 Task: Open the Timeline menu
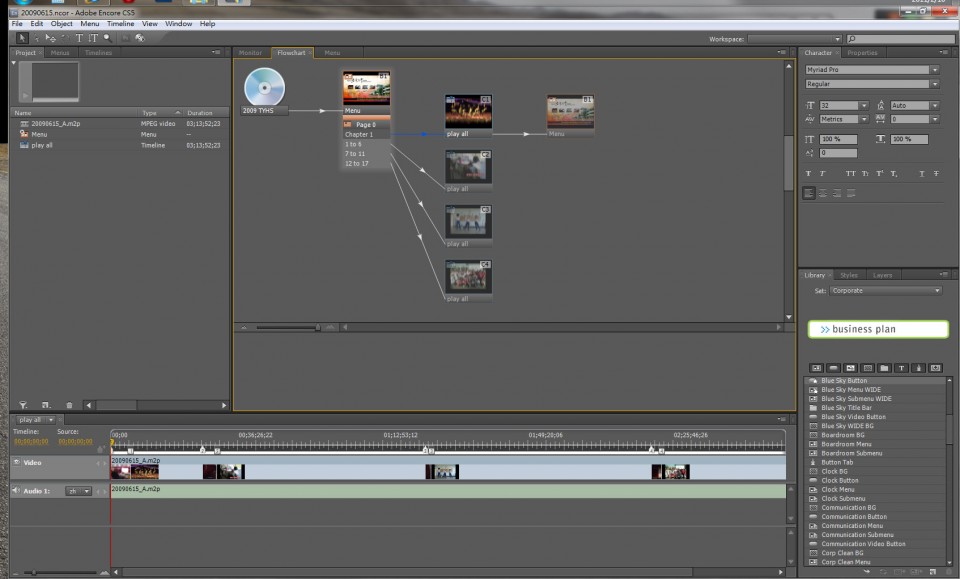tap(120, 23)
